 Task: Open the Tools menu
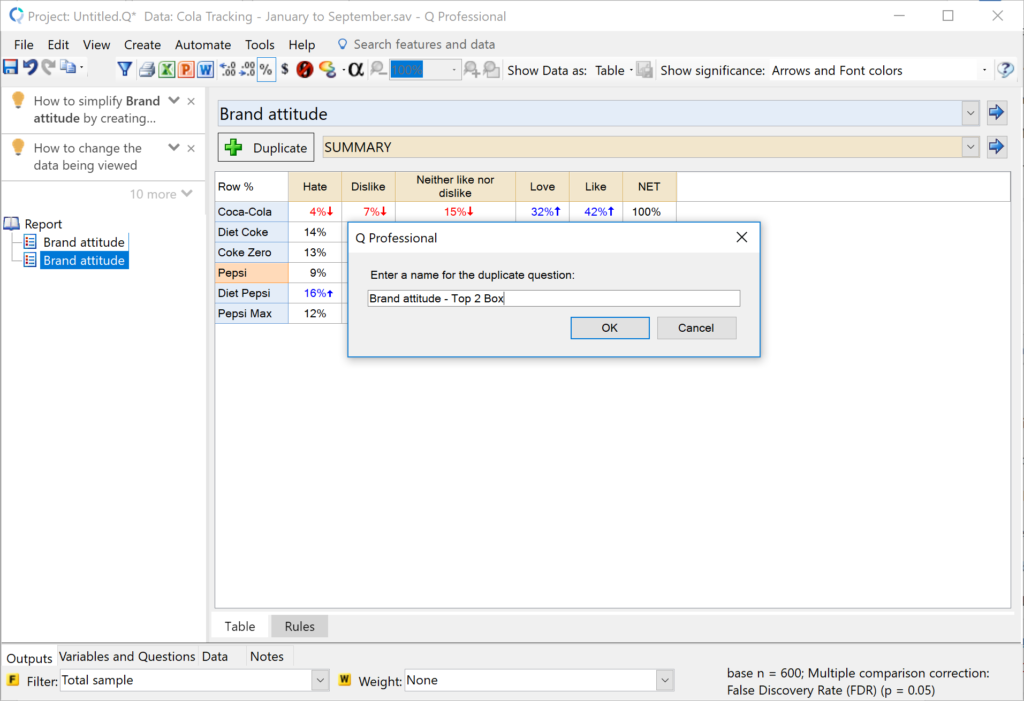(259, 44)
